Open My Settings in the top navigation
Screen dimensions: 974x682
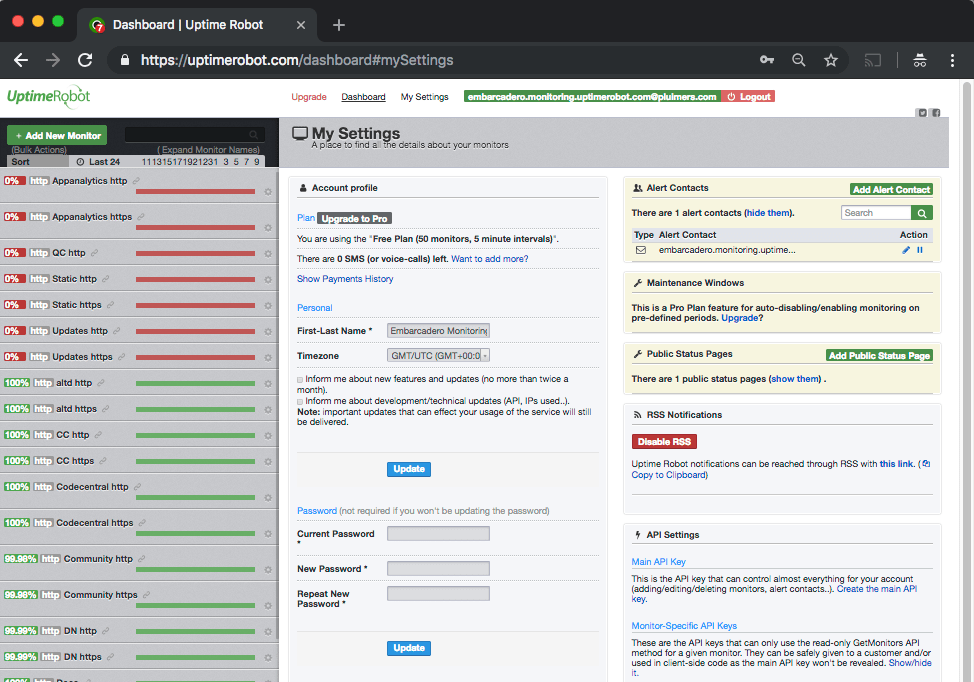click(424, 97)
